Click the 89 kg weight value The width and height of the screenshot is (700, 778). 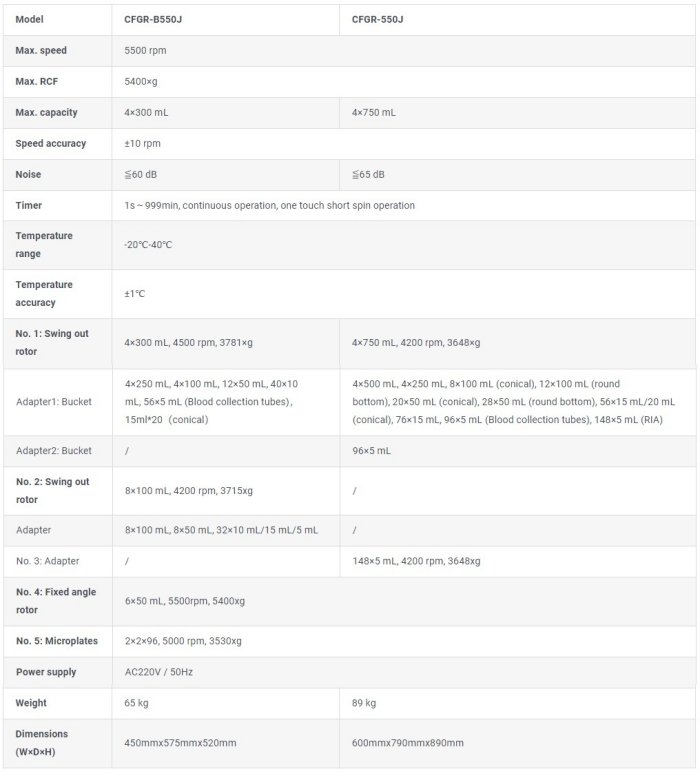pos(364,703)
